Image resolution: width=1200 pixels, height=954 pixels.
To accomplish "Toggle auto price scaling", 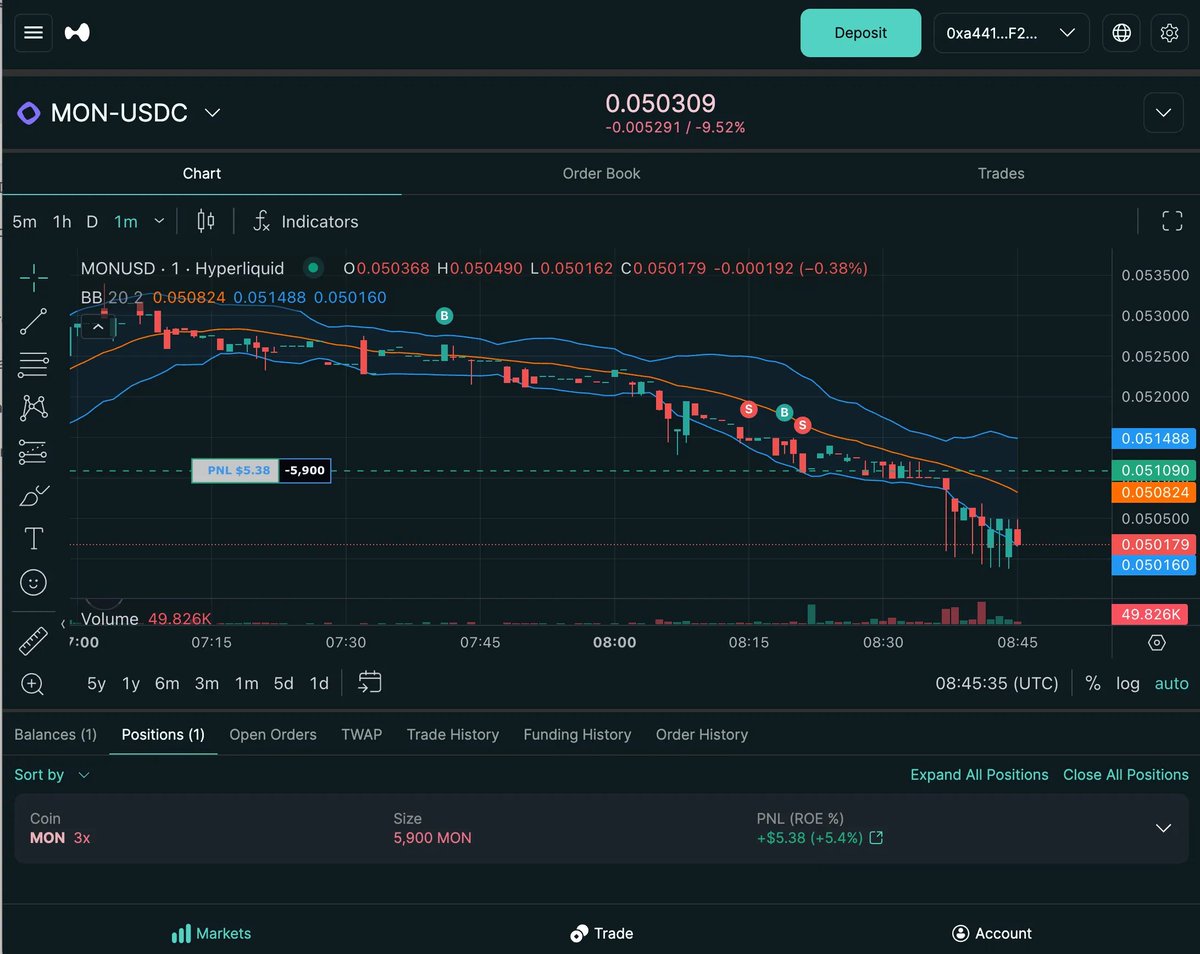I will 1171,683.
